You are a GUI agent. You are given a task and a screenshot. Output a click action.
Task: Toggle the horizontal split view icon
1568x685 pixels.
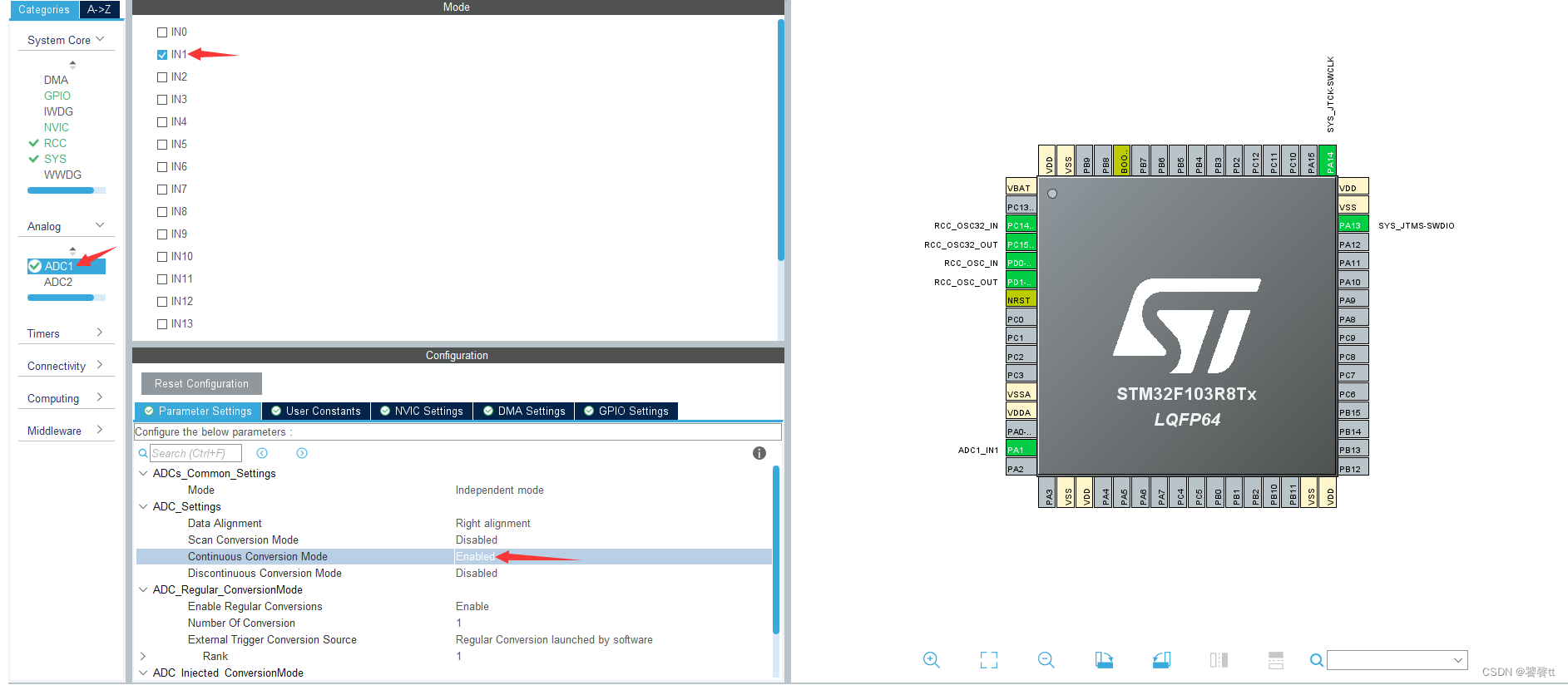[x=1276, y=660]
